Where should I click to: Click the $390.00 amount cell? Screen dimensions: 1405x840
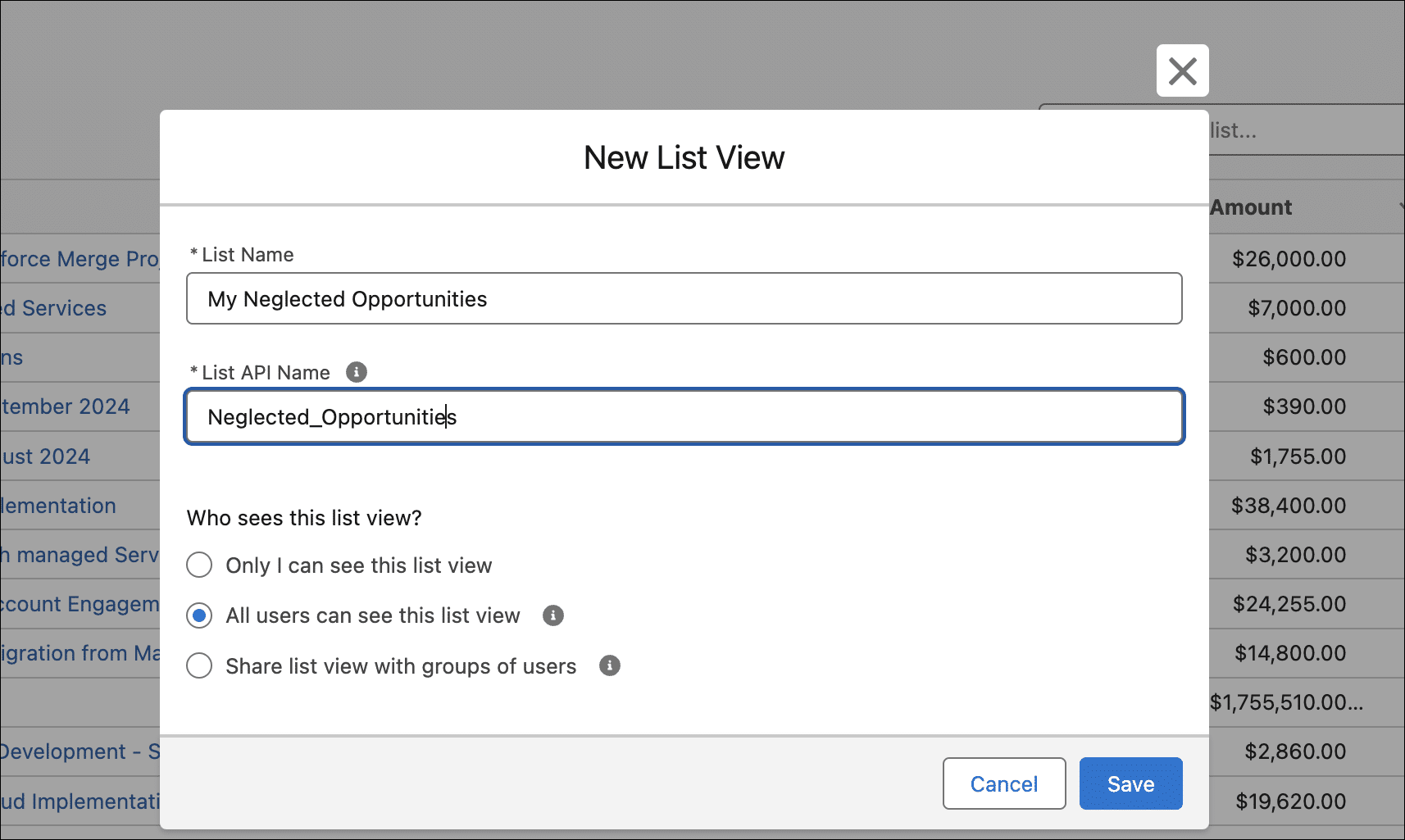1304,406
